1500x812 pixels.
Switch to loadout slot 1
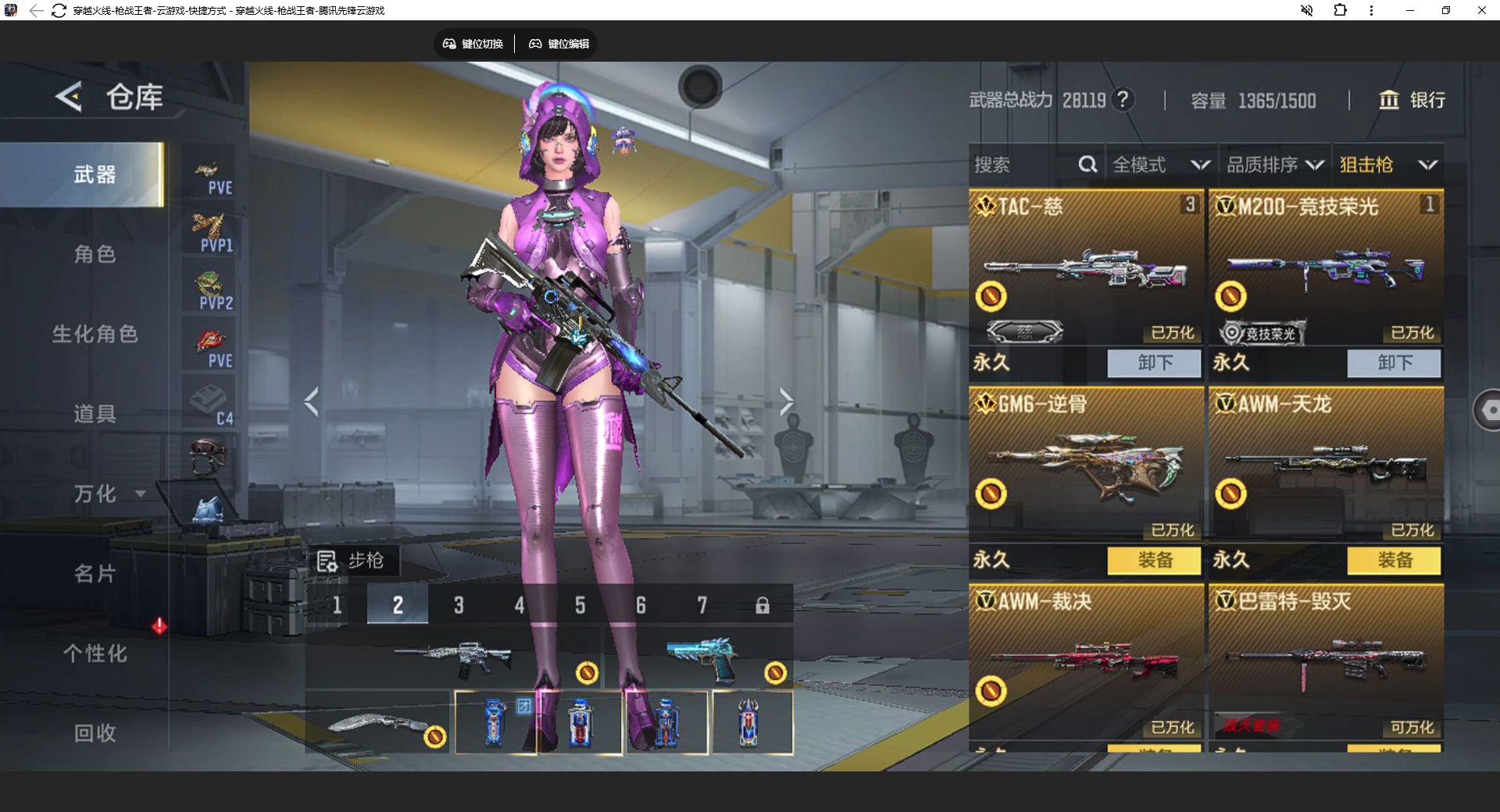337,605
